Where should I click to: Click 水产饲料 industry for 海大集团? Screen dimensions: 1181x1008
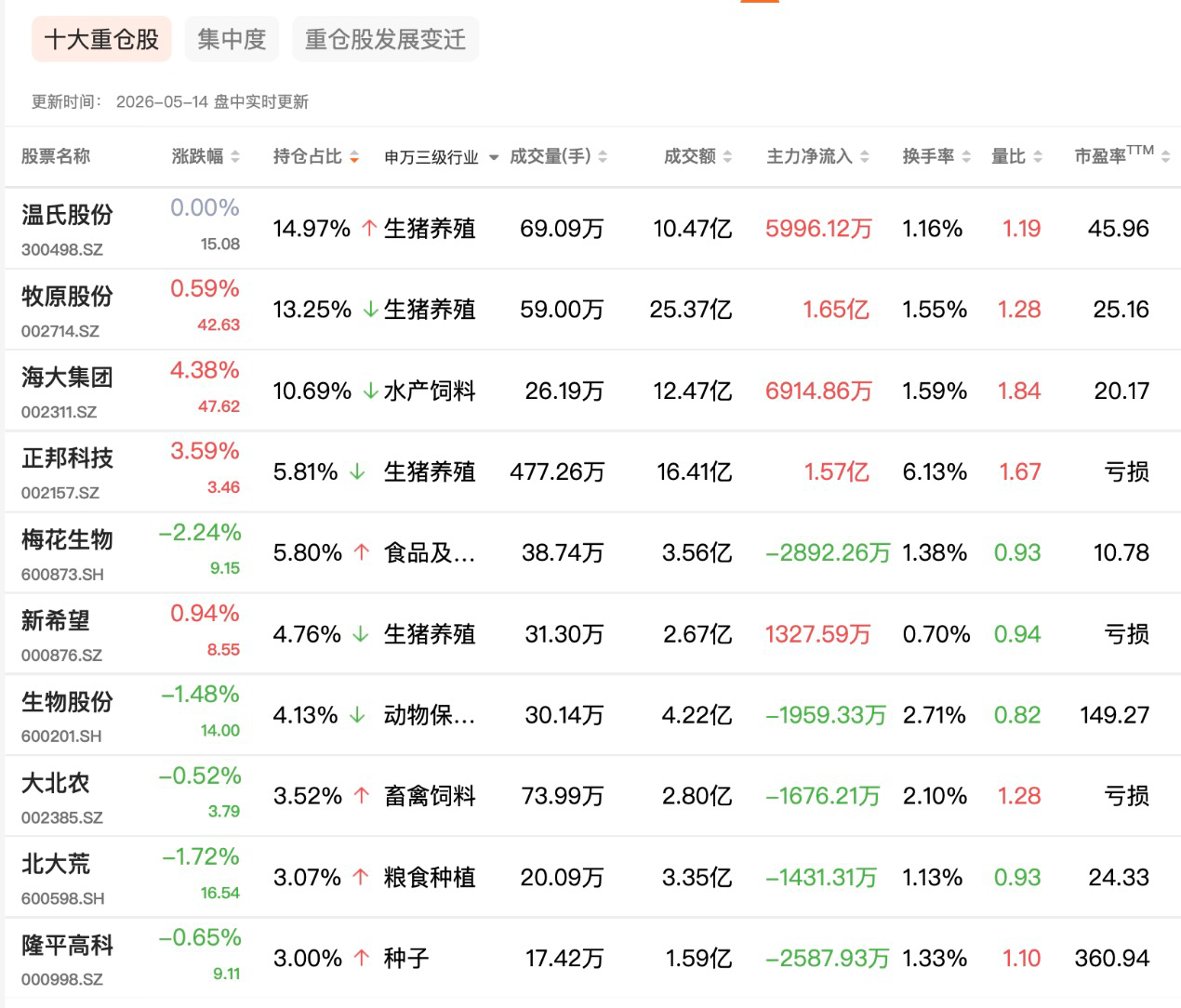tap(430, 391)
